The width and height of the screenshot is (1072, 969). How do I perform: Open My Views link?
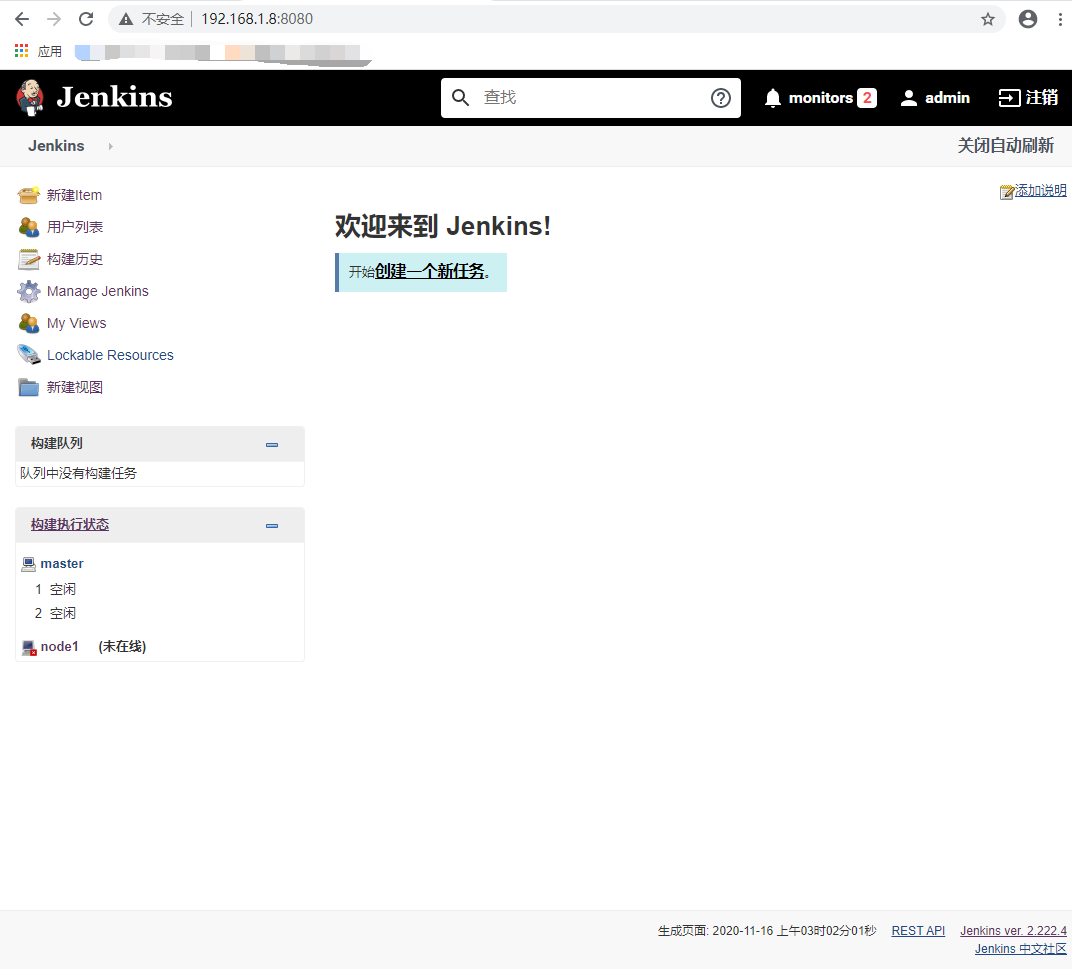tap(77, 323)
